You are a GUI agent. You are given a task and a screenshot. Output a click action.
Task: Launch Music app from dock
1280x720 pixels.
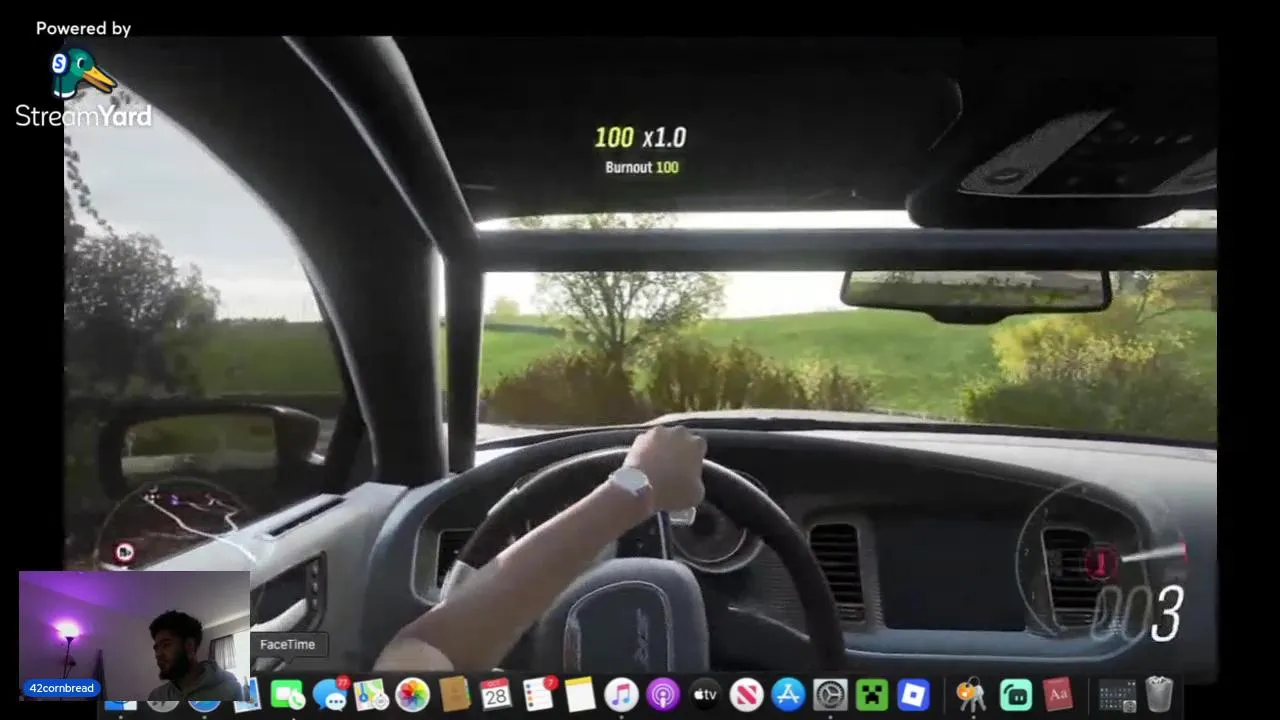(621, 694)
